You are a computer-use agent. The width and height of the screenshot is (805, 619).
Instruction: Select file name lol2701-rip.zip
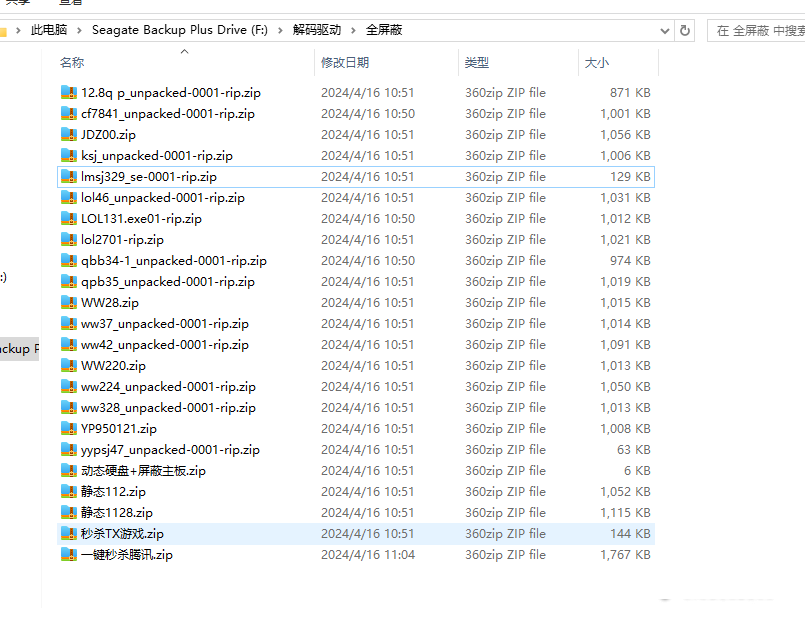click(122, 240)
